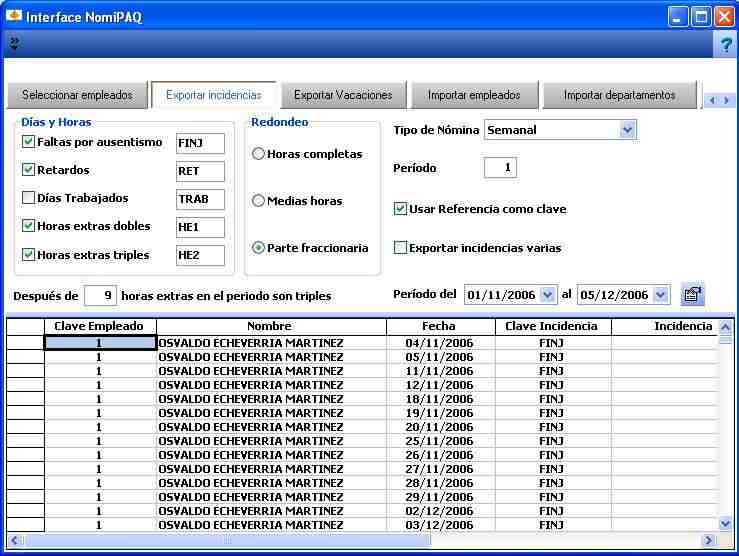
Task: Select the Horas completas rounding option
Action: (258, 154)
